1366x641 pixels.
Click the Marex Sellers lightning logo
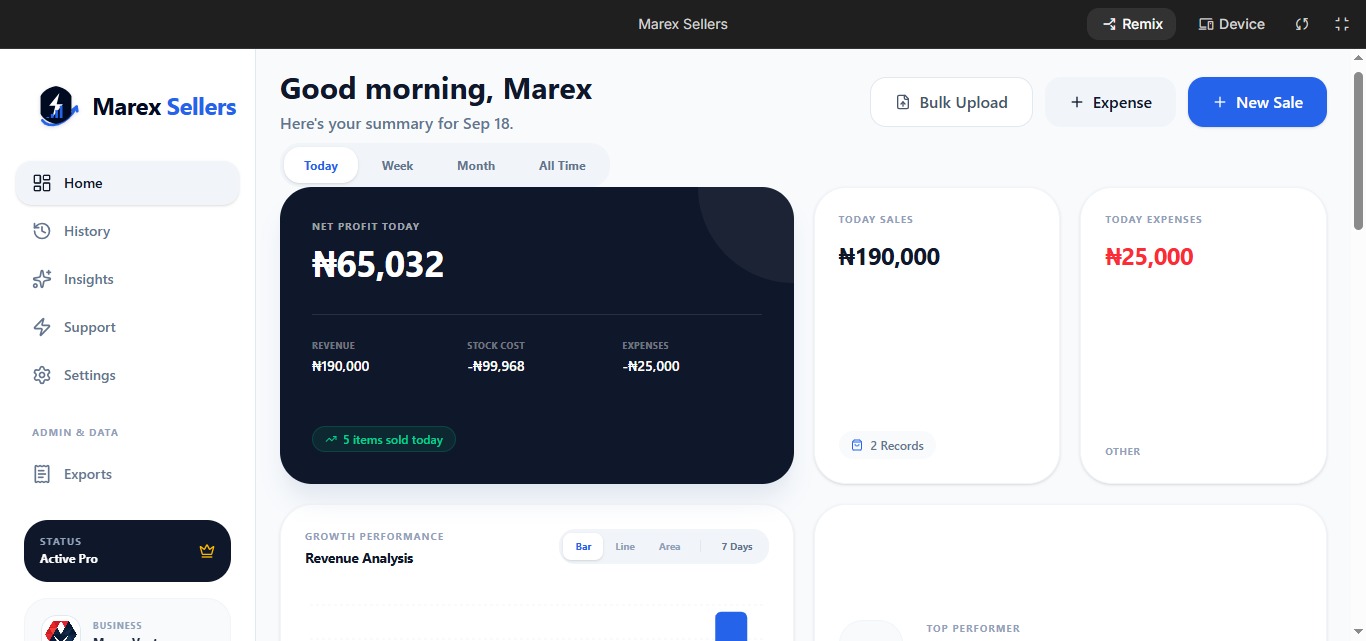click(59, 106)
